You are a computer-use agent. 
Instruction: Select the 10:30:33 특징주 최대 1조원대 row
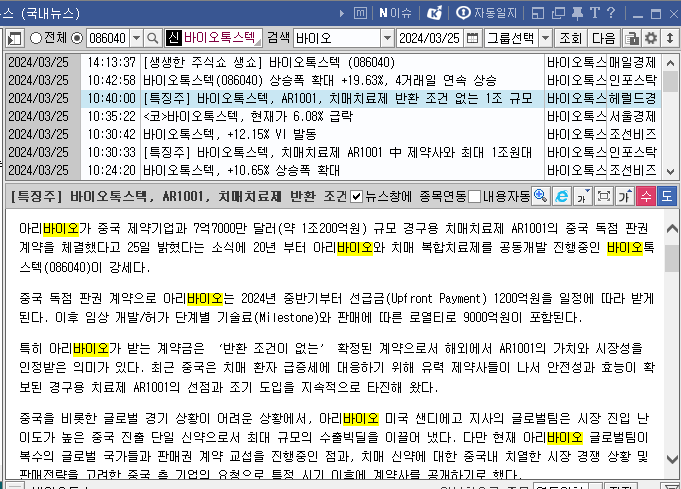click(334, 152)
